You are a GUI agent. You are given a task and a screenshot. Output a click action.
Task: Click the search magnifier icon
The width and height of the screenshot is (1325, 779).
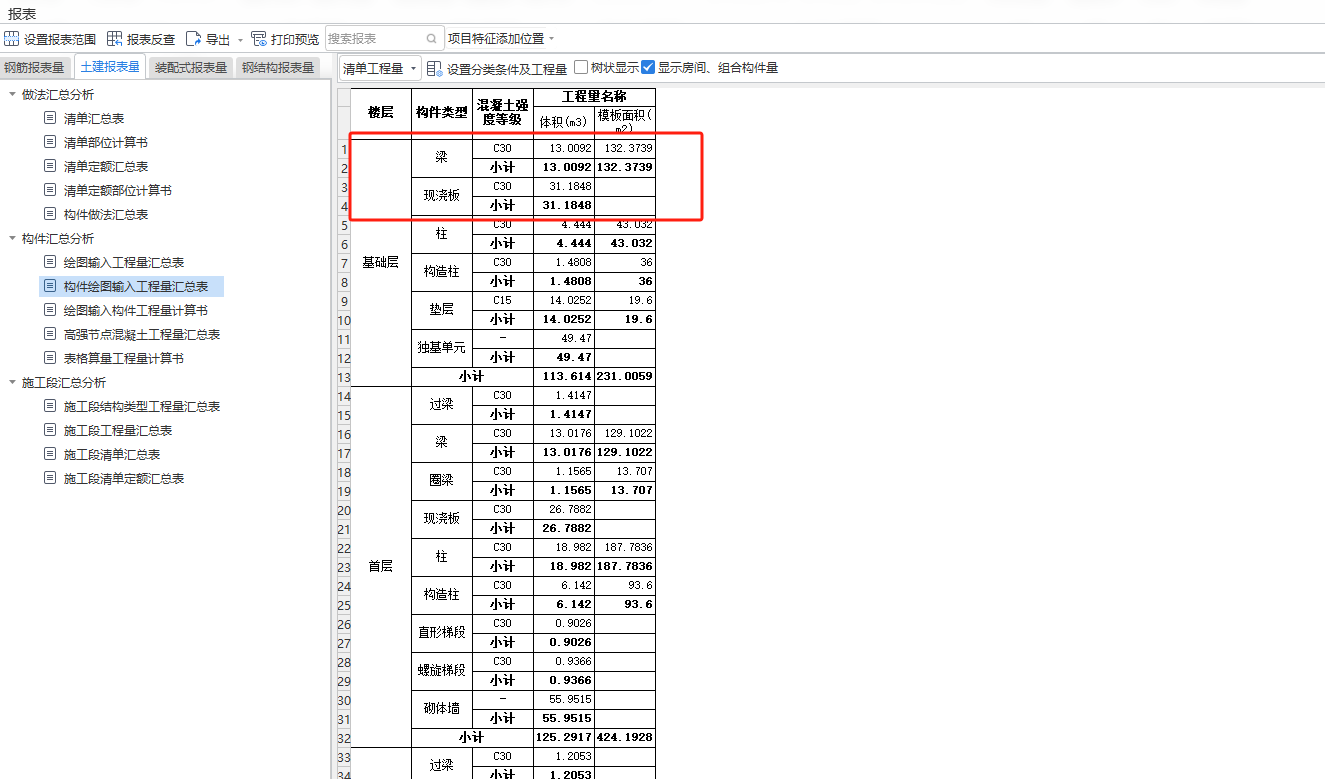tap(433, 39)
